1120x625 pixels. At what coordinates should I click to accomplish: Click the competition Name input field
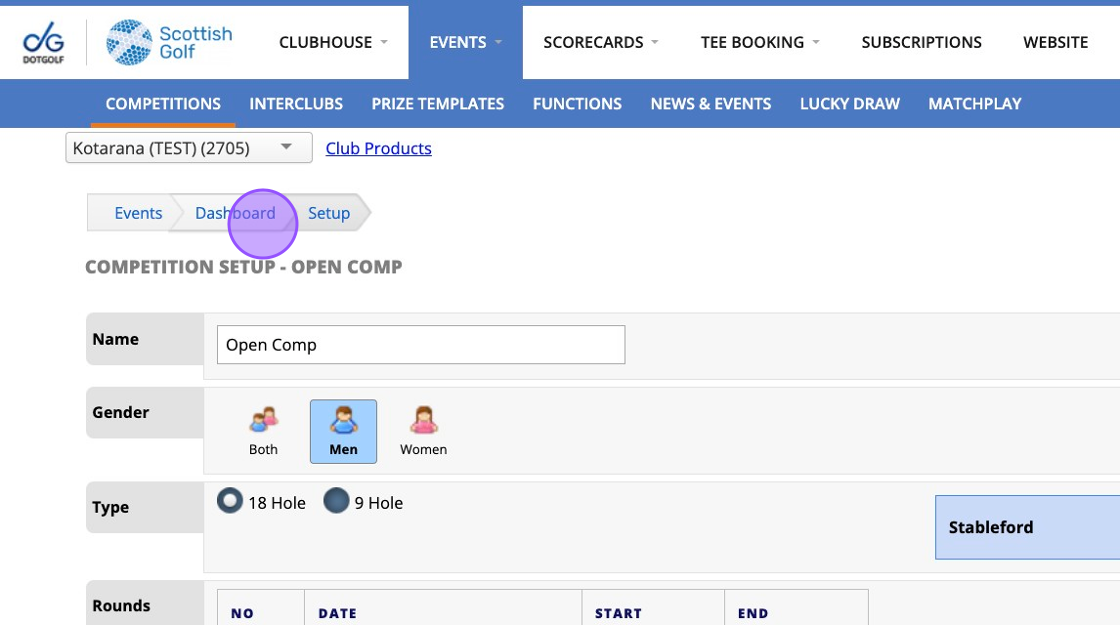click(x=421, y=344)
